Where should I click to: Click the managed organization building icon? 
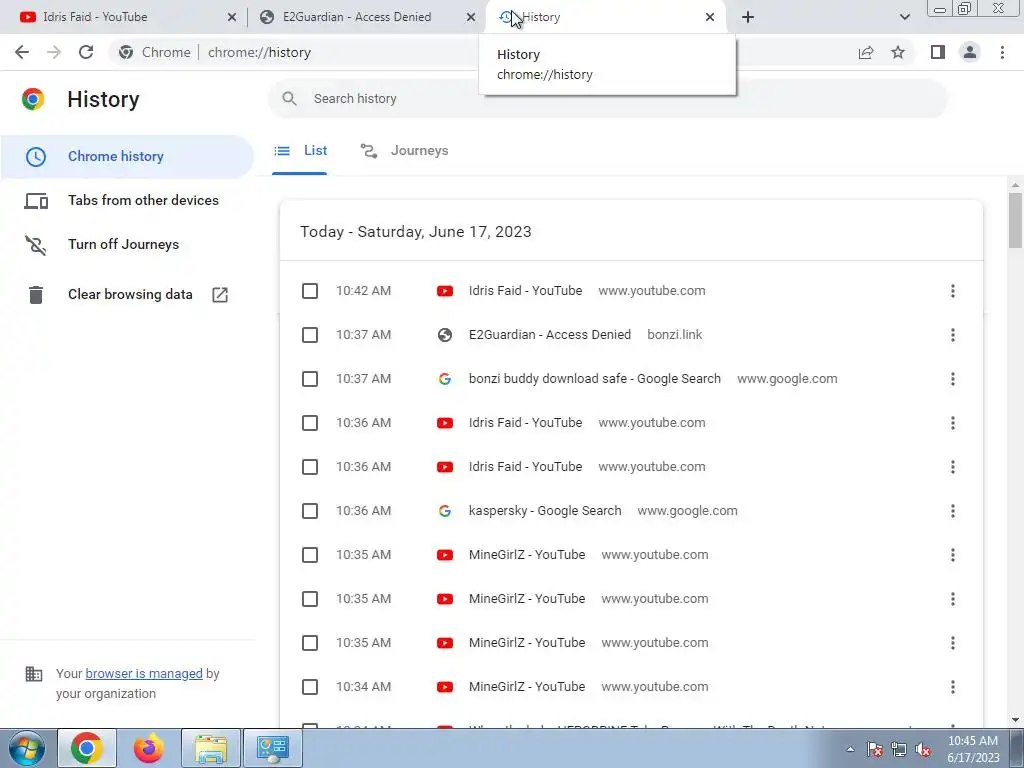pyautogui.click(x=33, y=673)
